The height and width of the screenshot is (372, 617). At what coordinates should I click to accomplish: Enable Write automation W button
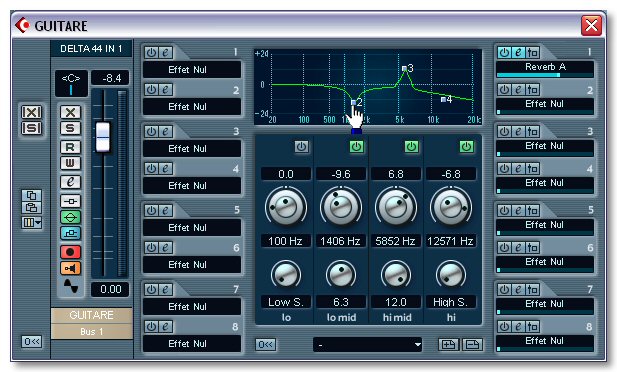point(70,163)
